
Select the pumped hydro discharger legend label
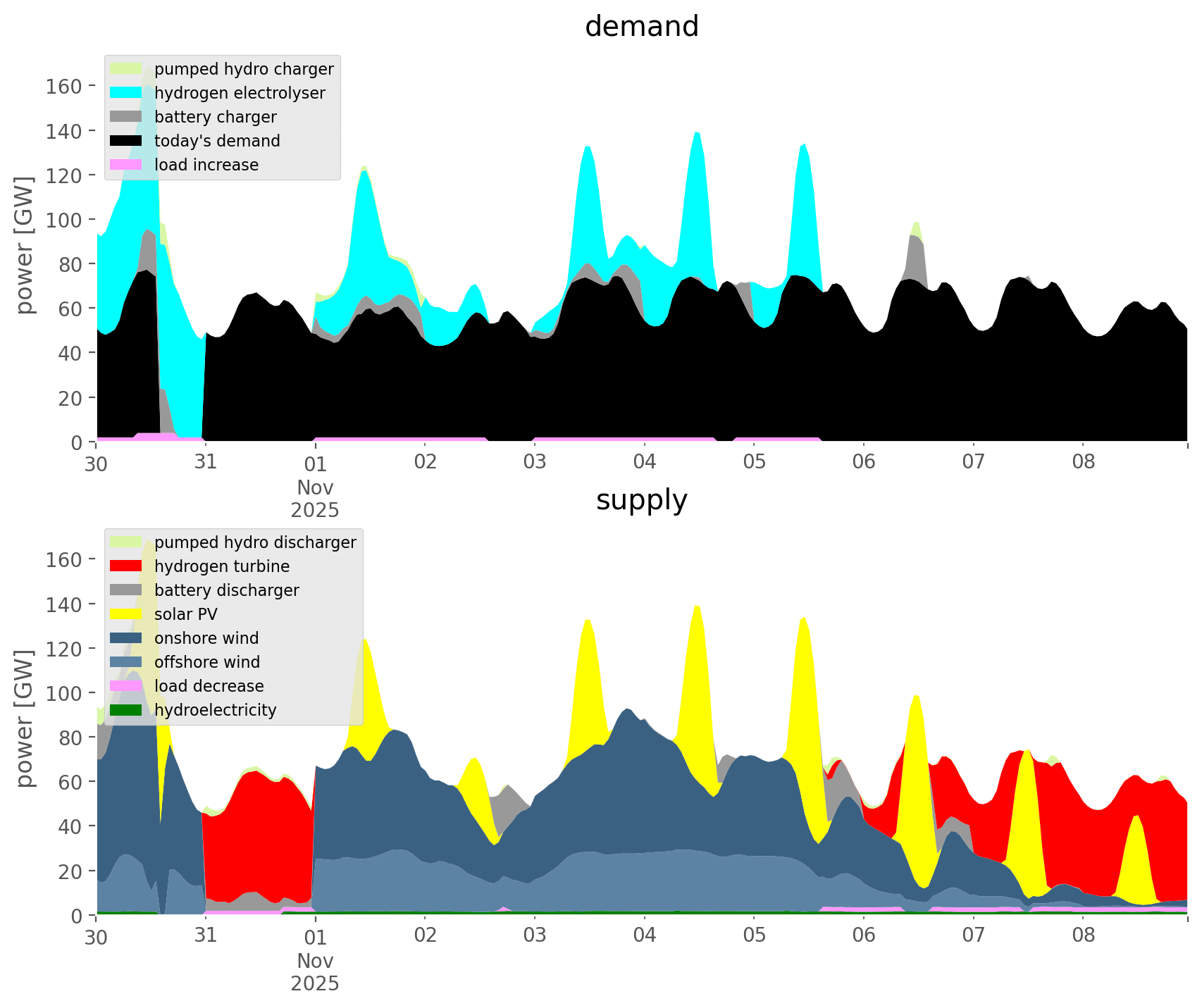(x=255, y=542)
